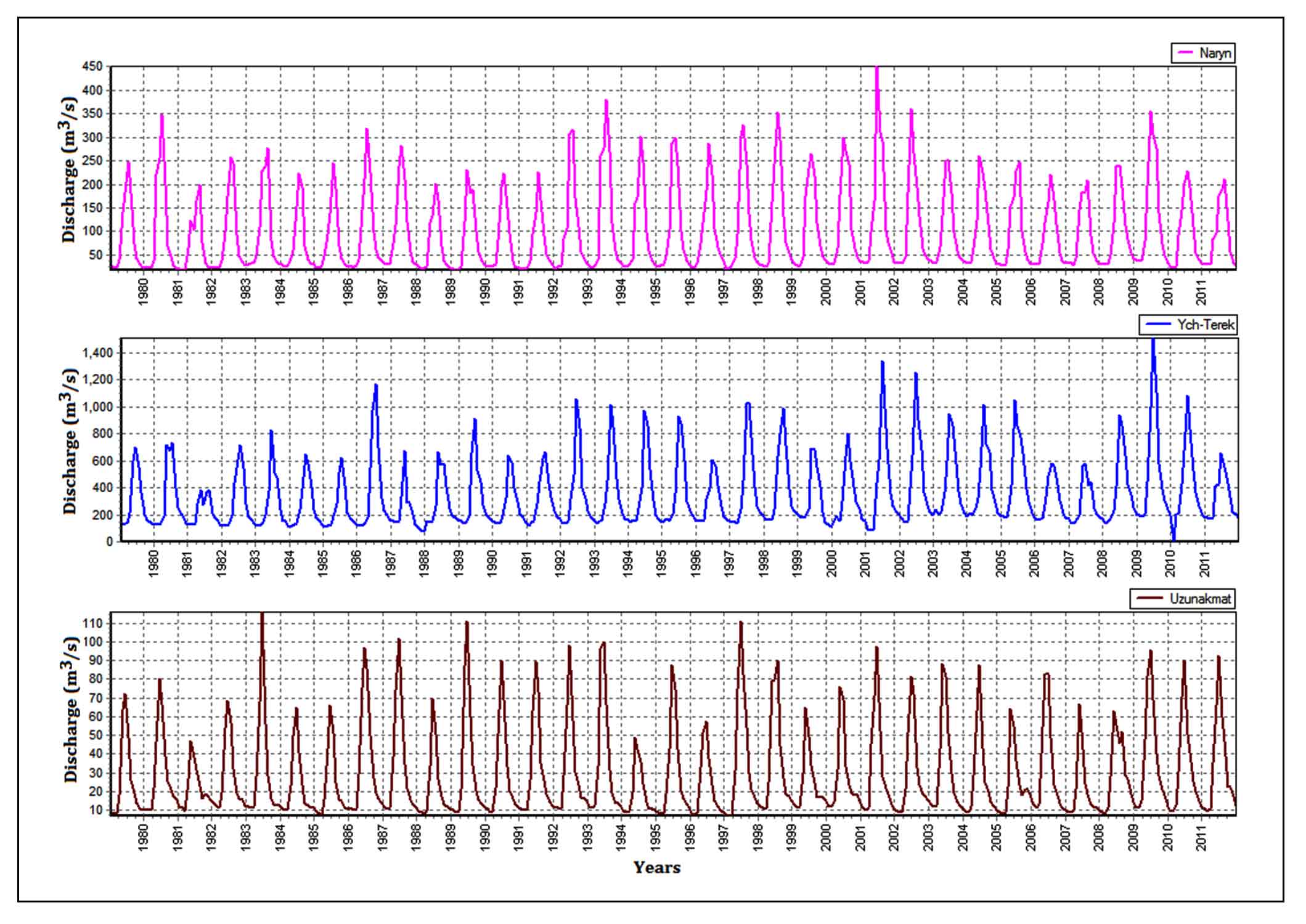The image size is (1306, 924).
Task: Click the 1,400 y-axis tick label
Action: pos(97,353)
